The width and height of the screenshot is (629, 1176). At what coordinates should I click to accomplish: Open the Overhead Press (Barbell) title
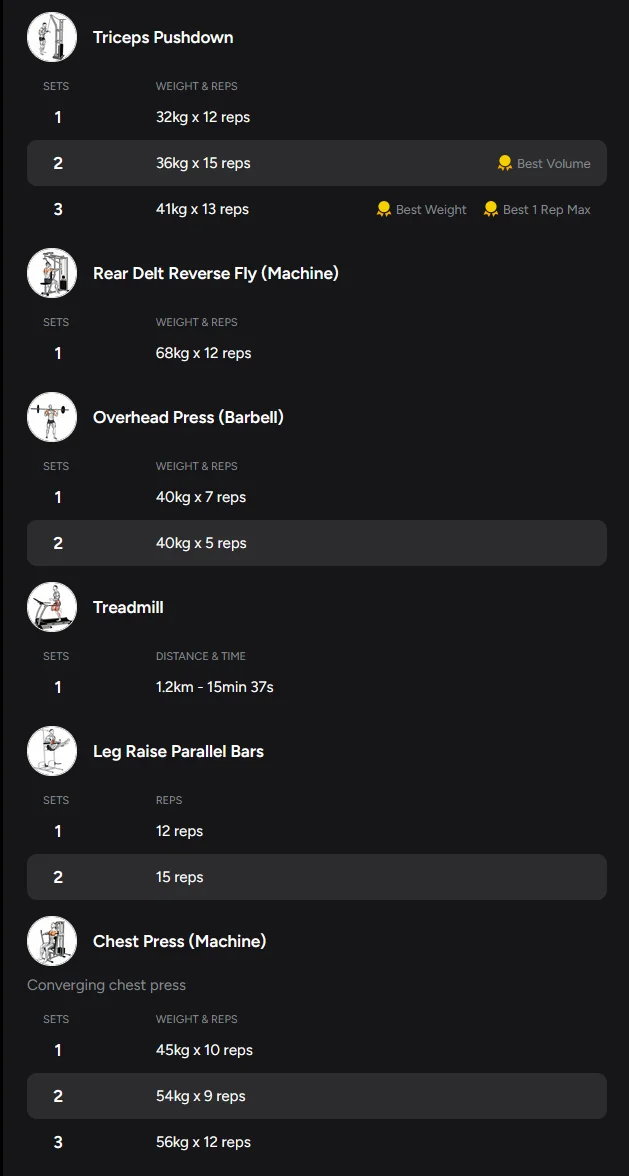point(188,417)
